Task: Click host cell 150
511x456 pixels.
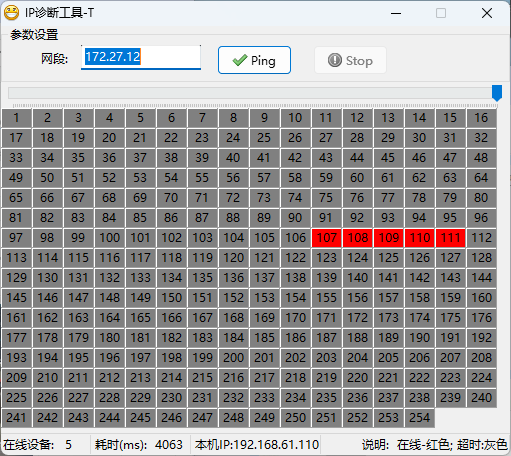Action: pos(171,298)
